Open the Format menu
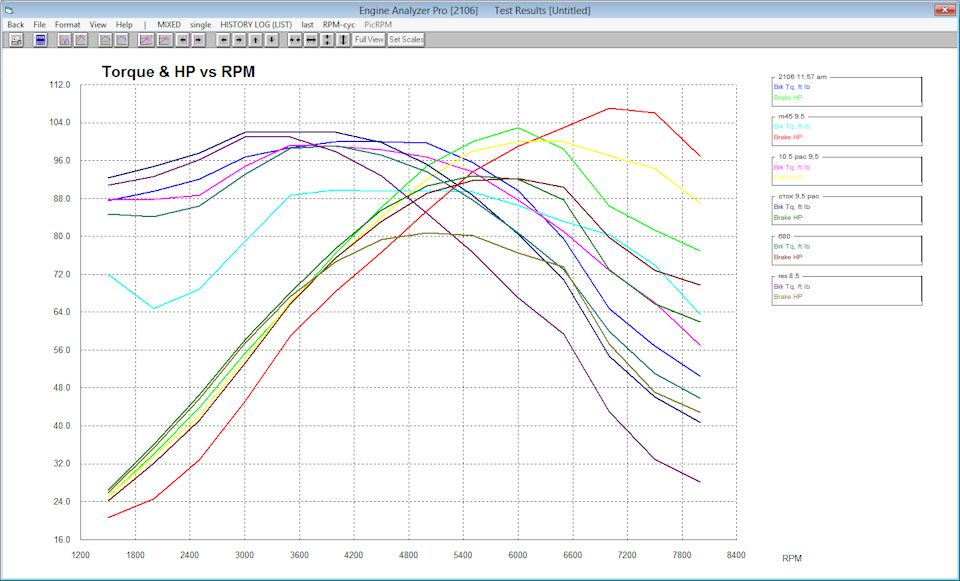 coord(67,24)
